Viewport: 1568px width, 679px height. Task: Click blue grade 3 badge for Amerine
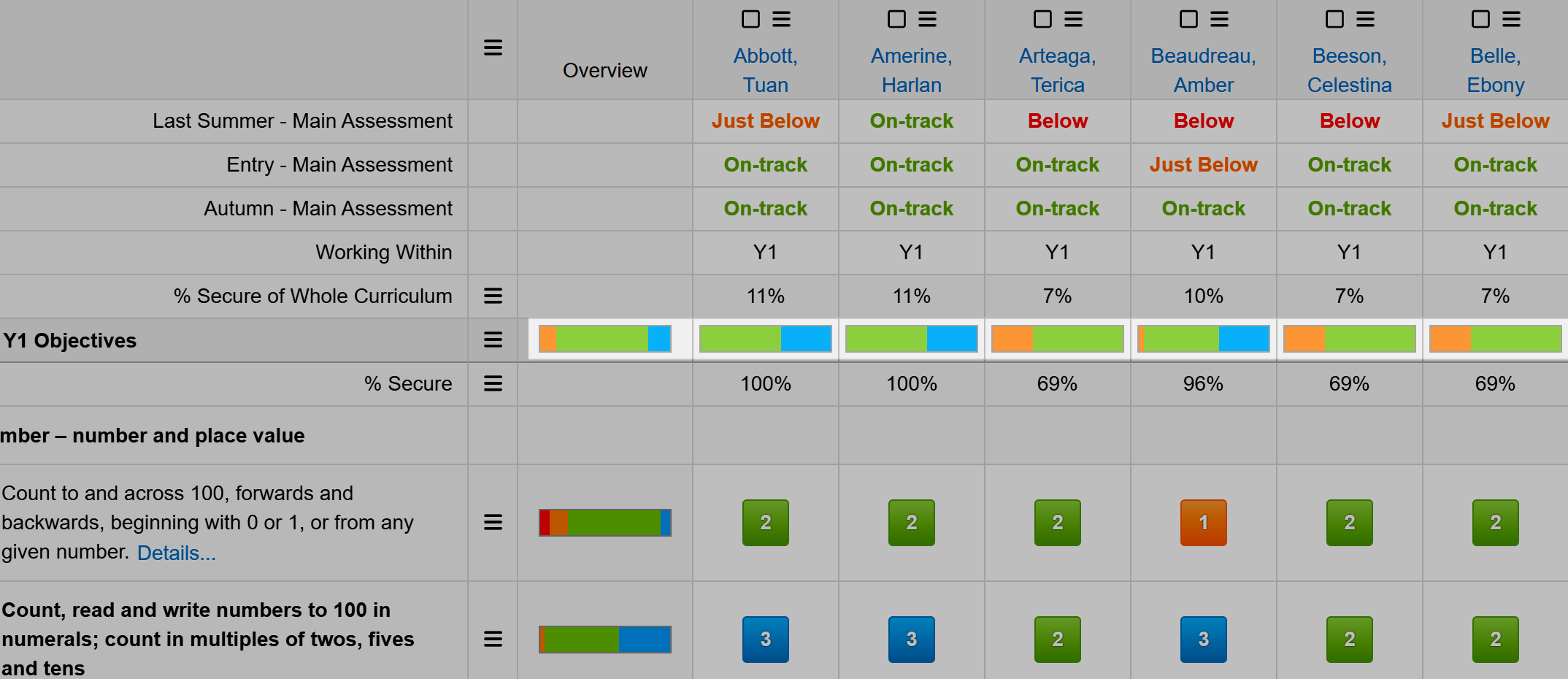[x=911, y=640]
